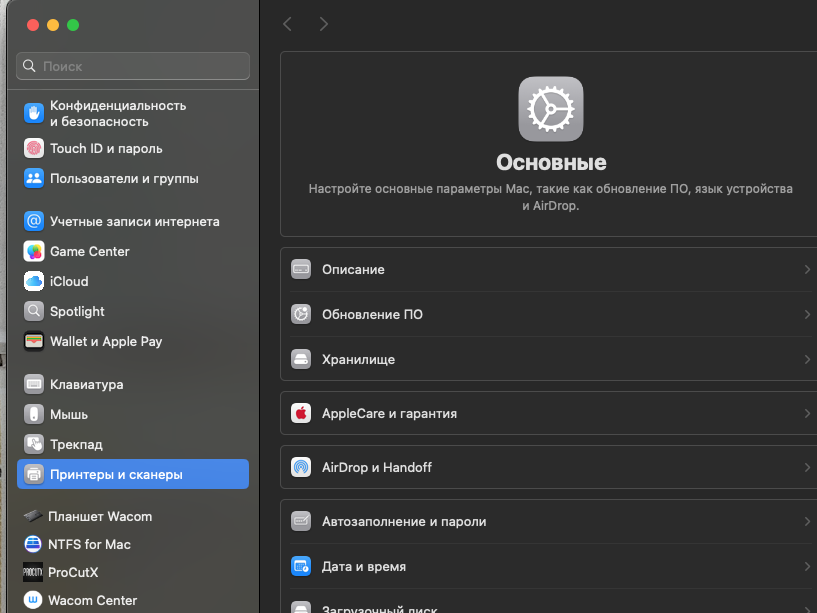Click the large Основные gear icon
This screenshot has width=817, height=613.
[x=551, y=109]
